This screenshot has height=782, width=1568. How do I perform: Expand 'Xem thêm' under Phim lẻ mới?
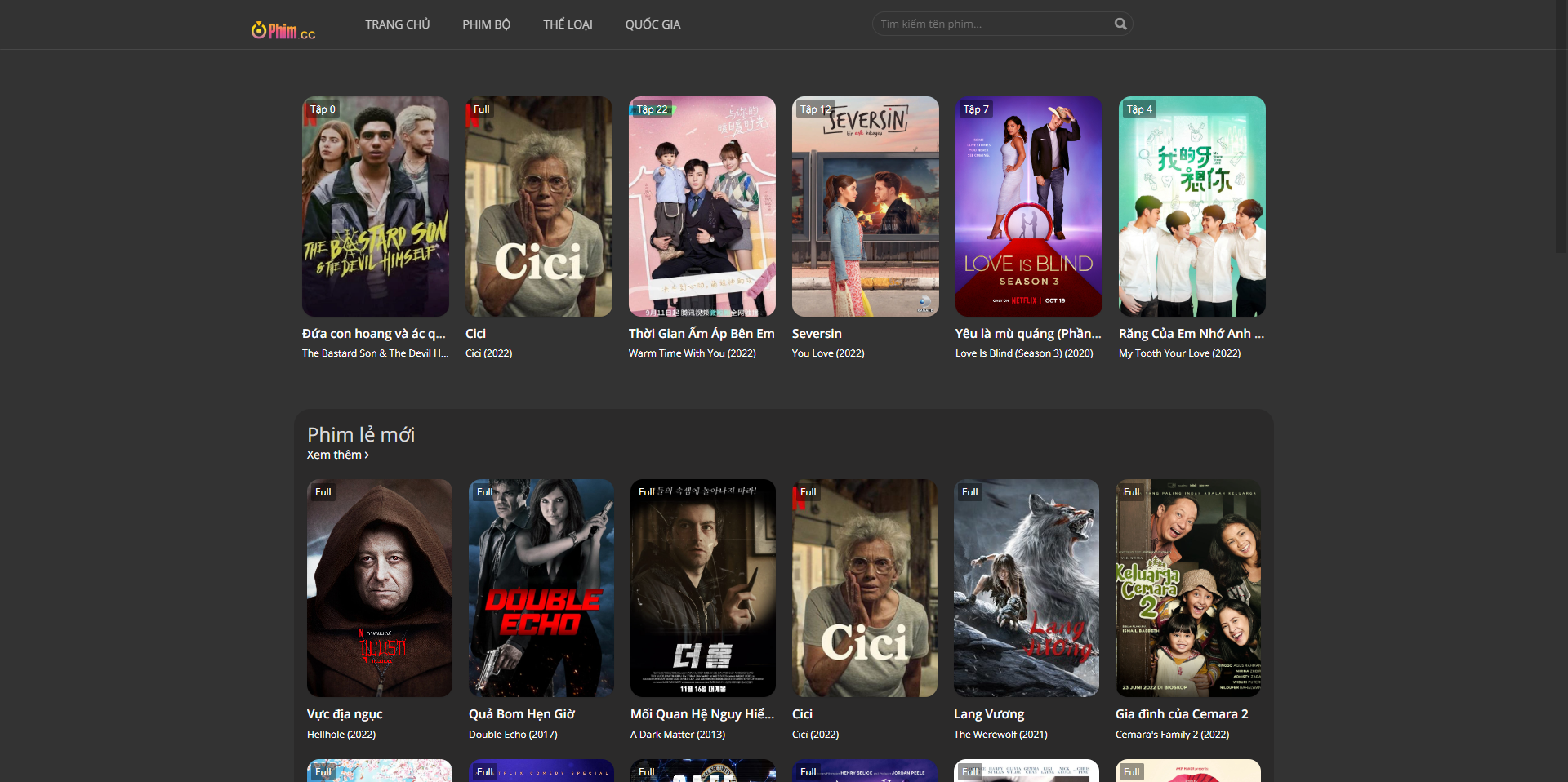(337, 455)
